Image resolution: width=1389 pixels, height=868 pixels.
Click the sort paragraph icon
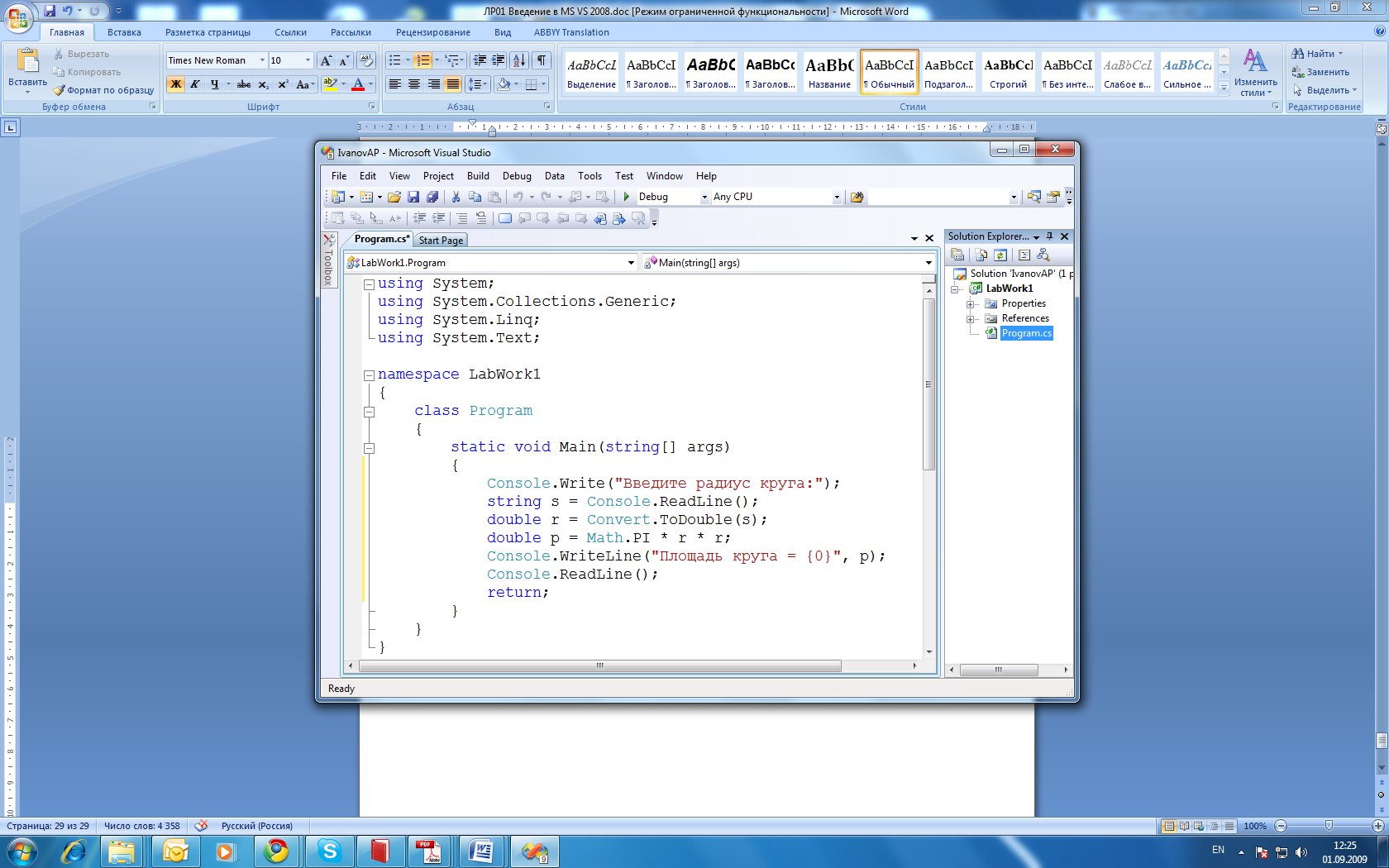[x=518, y=60]
